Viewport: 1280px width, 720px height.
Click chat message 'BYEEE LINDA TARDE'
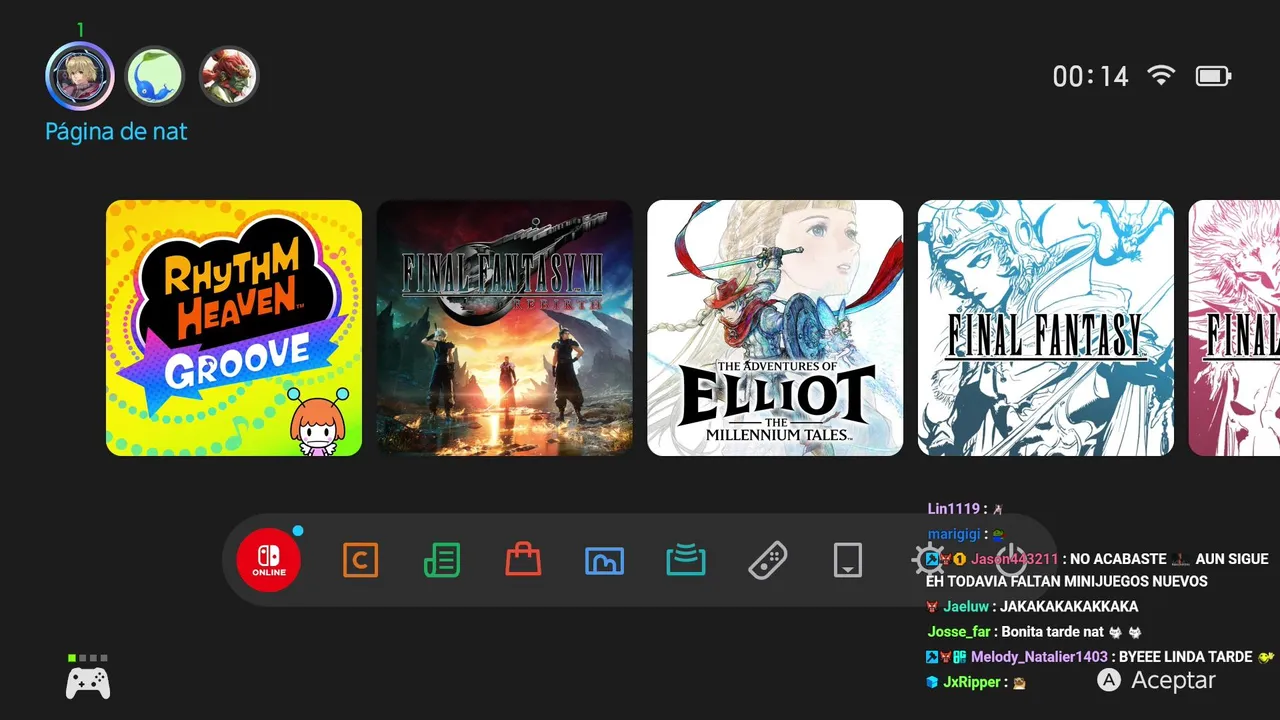tap(1185, 657)
